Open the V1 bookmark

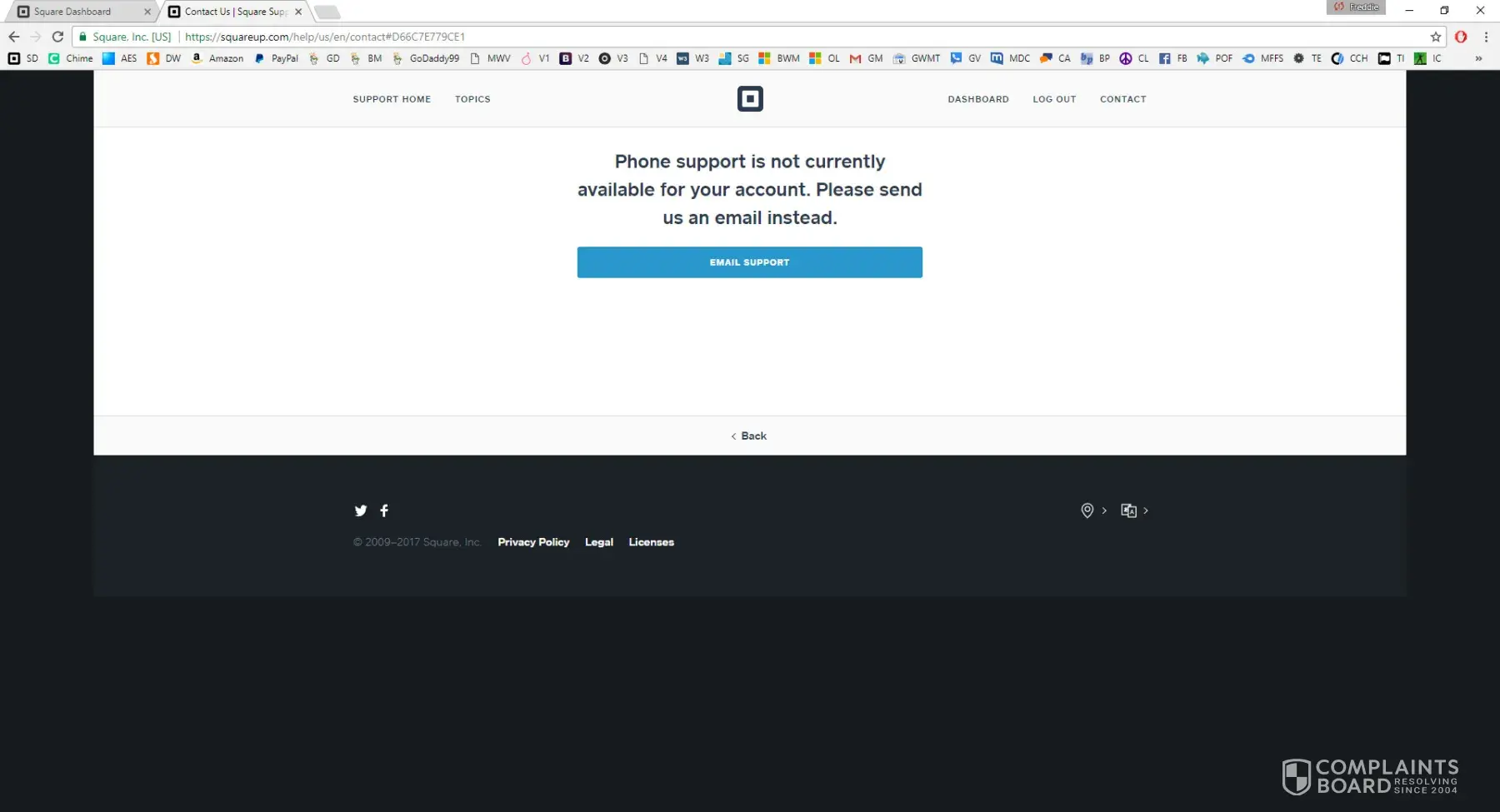point(535,58)
